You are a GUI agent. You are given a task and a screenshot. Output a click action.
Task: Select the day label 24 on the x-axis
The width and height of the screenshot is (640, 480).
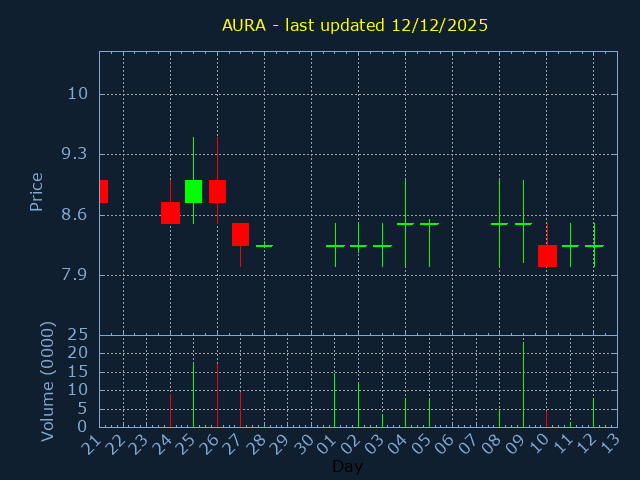click(162, 444)
